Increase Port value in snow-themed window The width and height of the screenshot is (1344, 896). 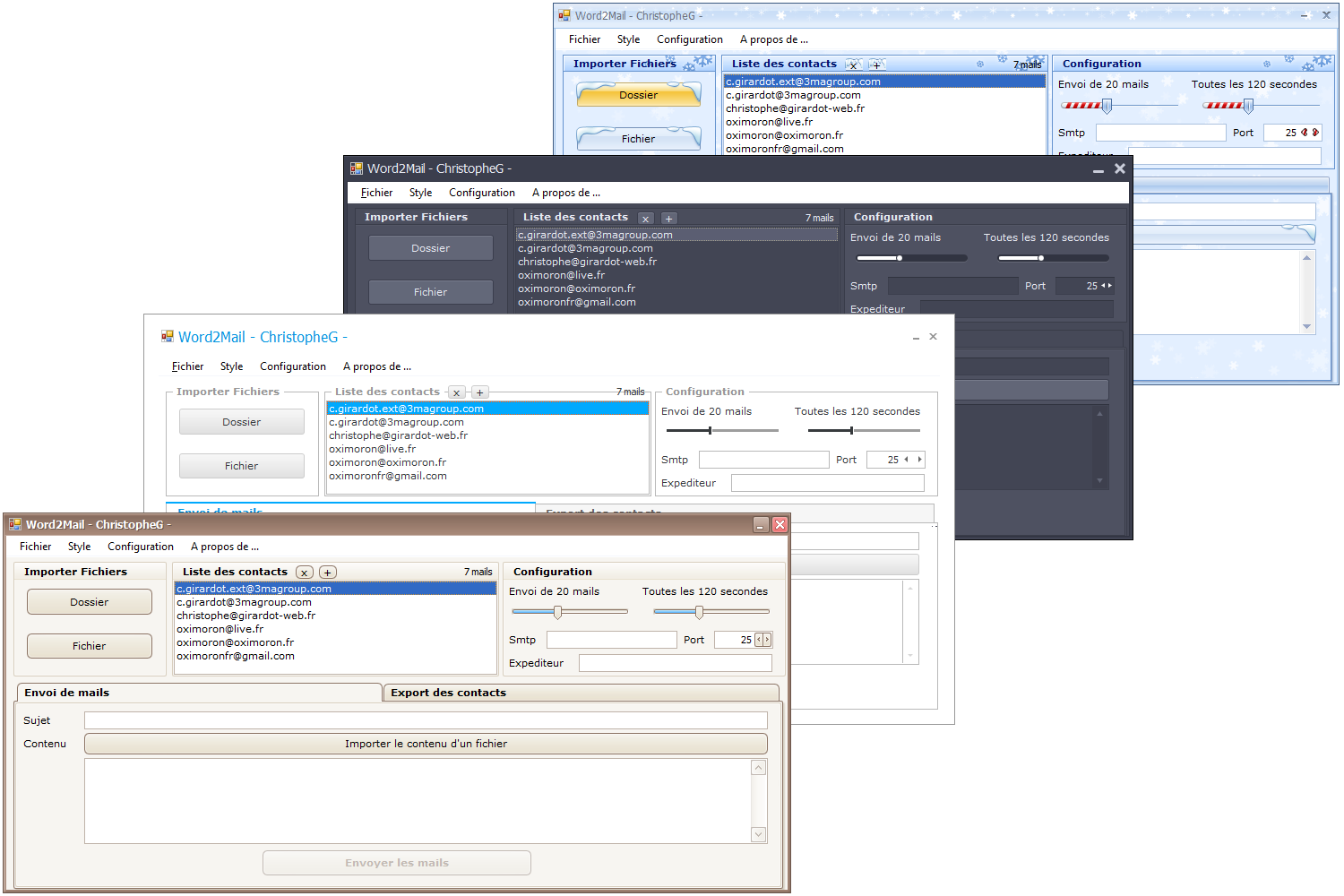click(1315, 133)
